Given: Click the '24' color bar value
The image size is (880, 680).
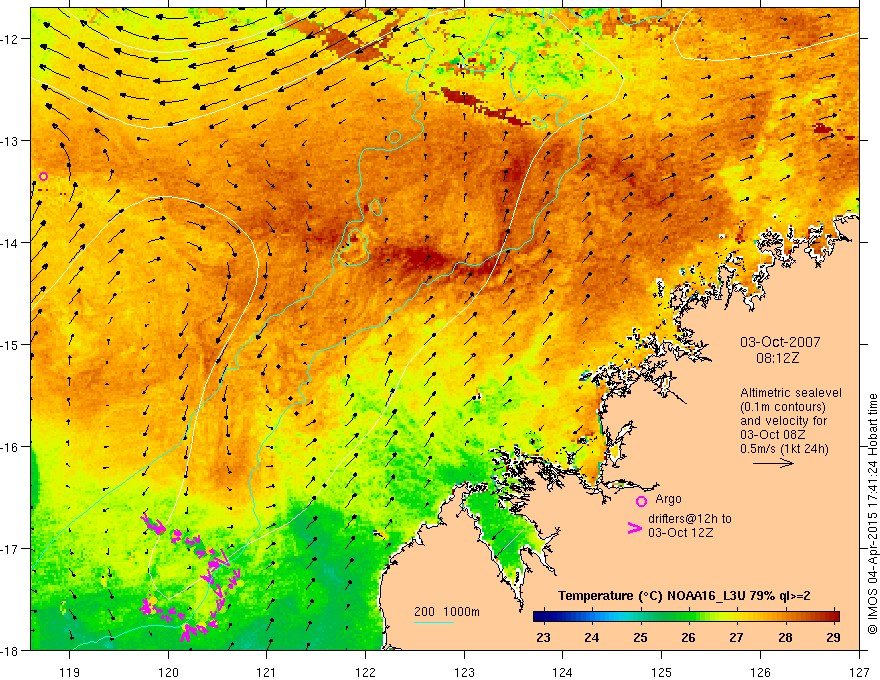Looking at the screenshot, I should tap(592, 637).
